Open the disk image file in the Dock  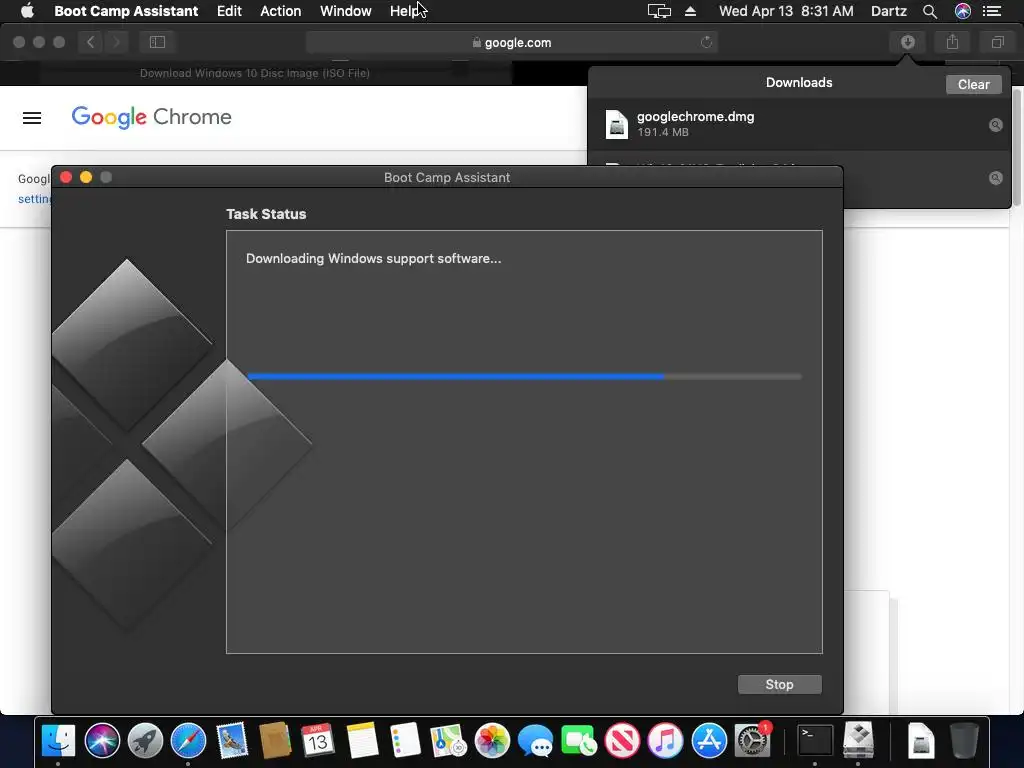(921, 741)
